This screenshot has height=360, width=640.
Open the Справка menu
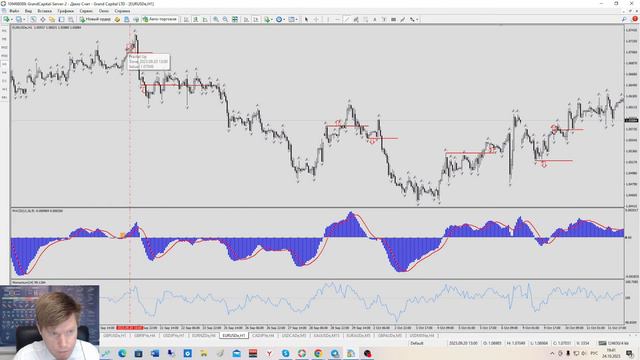tap(122, 11)
